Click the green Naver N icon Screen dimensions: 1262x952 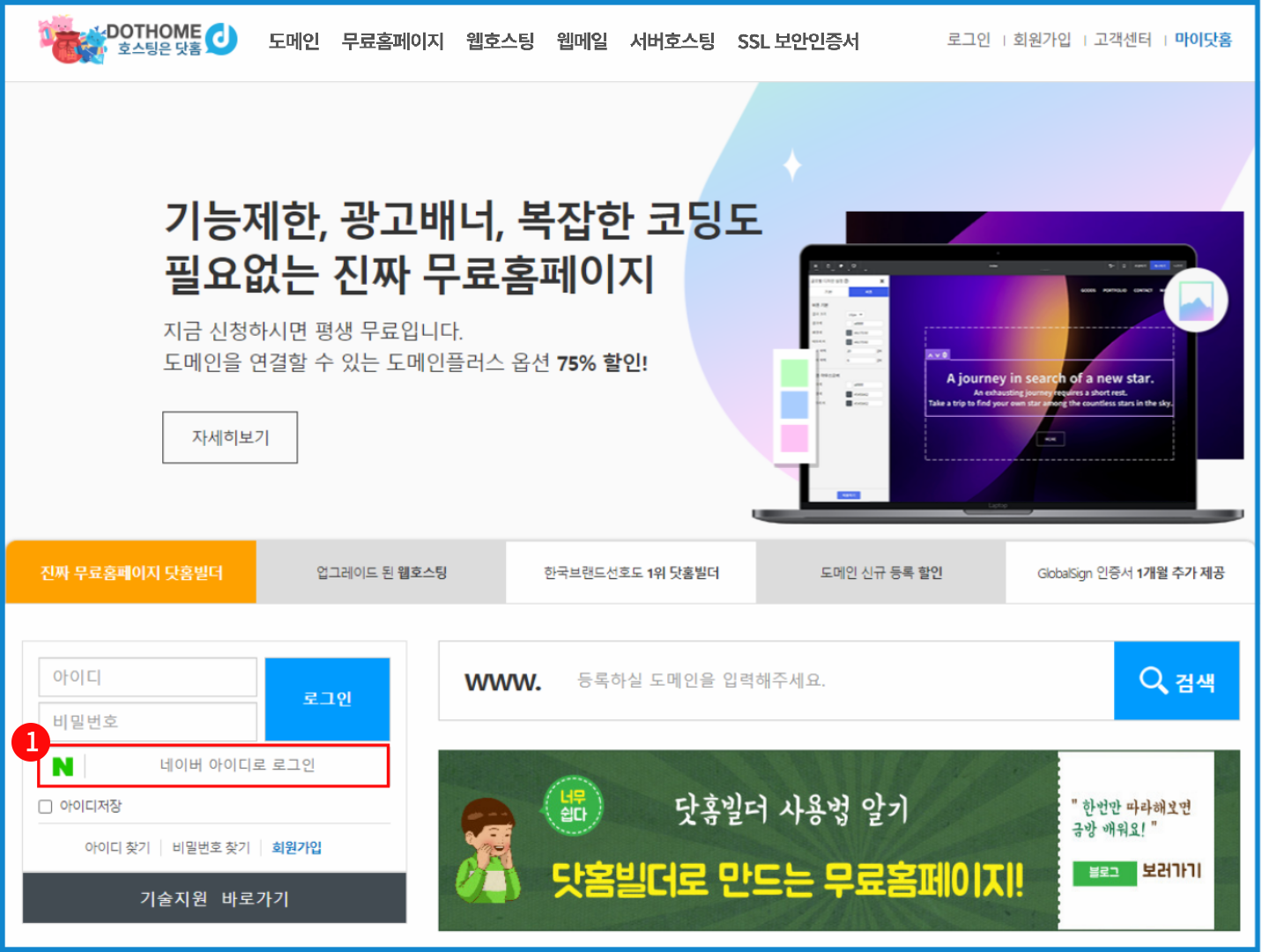click(63, 766)
